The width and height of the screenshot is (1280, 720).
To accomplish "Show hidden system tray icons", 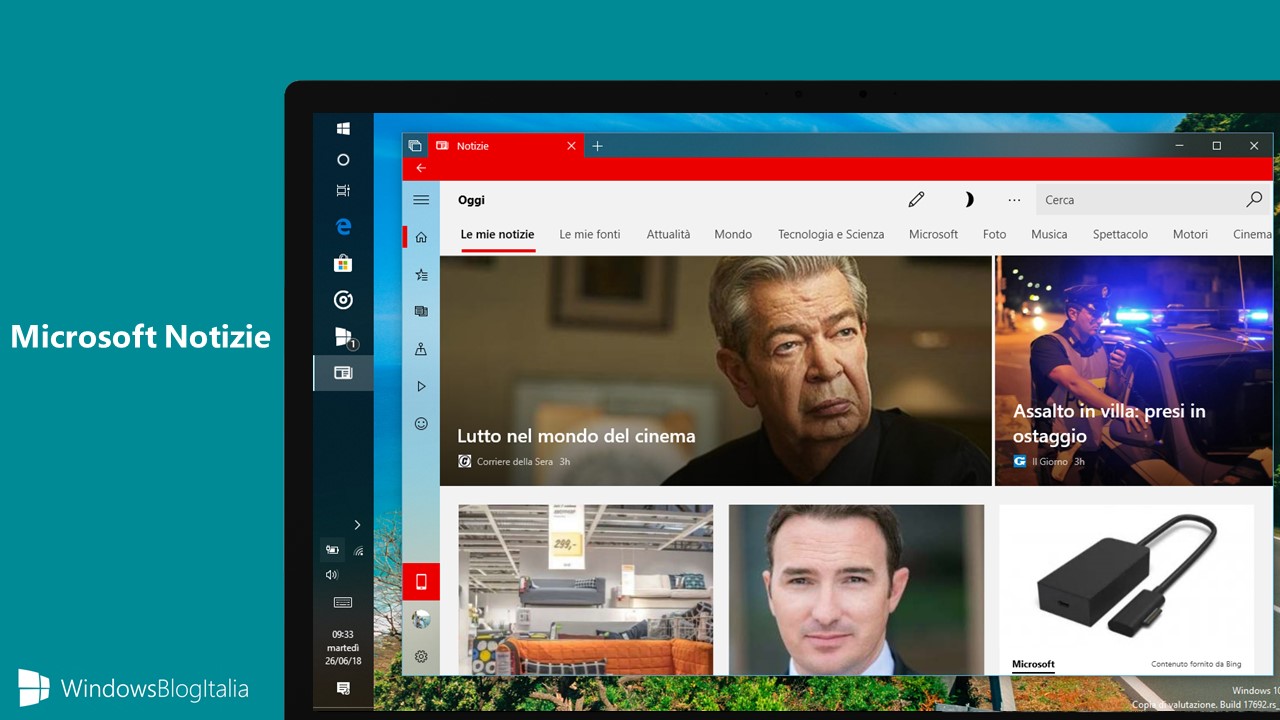I will pyautogui.click(x=357, y=525).
